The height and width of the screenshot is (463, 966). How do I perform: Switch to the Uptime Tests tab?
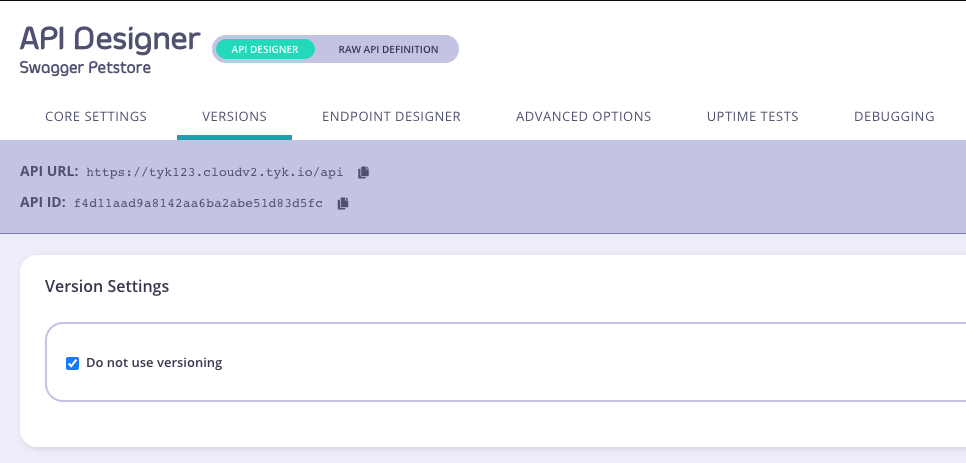[x=752, y=117]
